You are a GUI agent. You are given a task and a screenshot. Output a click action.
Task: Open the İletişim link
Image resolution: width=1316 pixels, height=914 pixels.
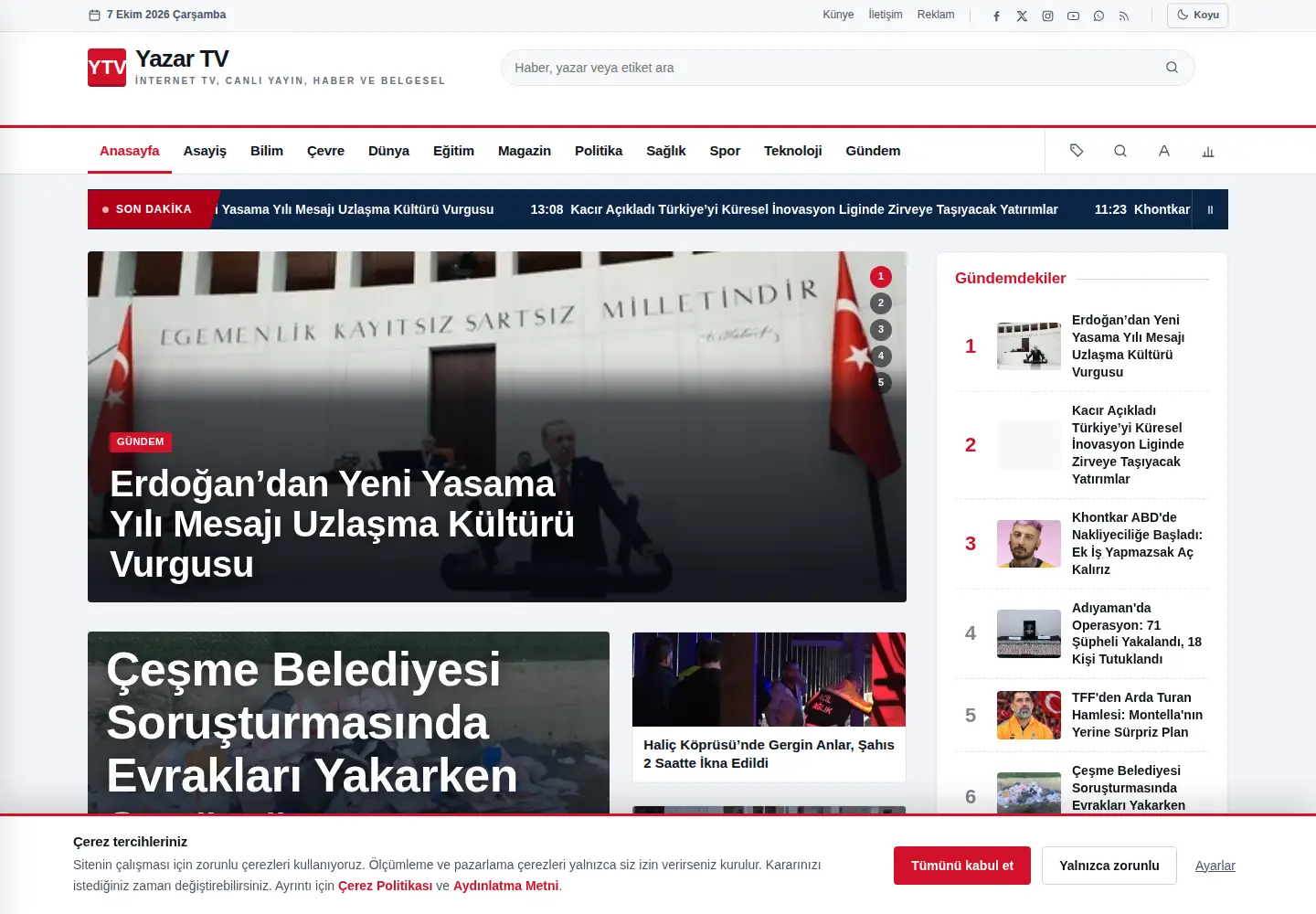(x=886, y=15)
